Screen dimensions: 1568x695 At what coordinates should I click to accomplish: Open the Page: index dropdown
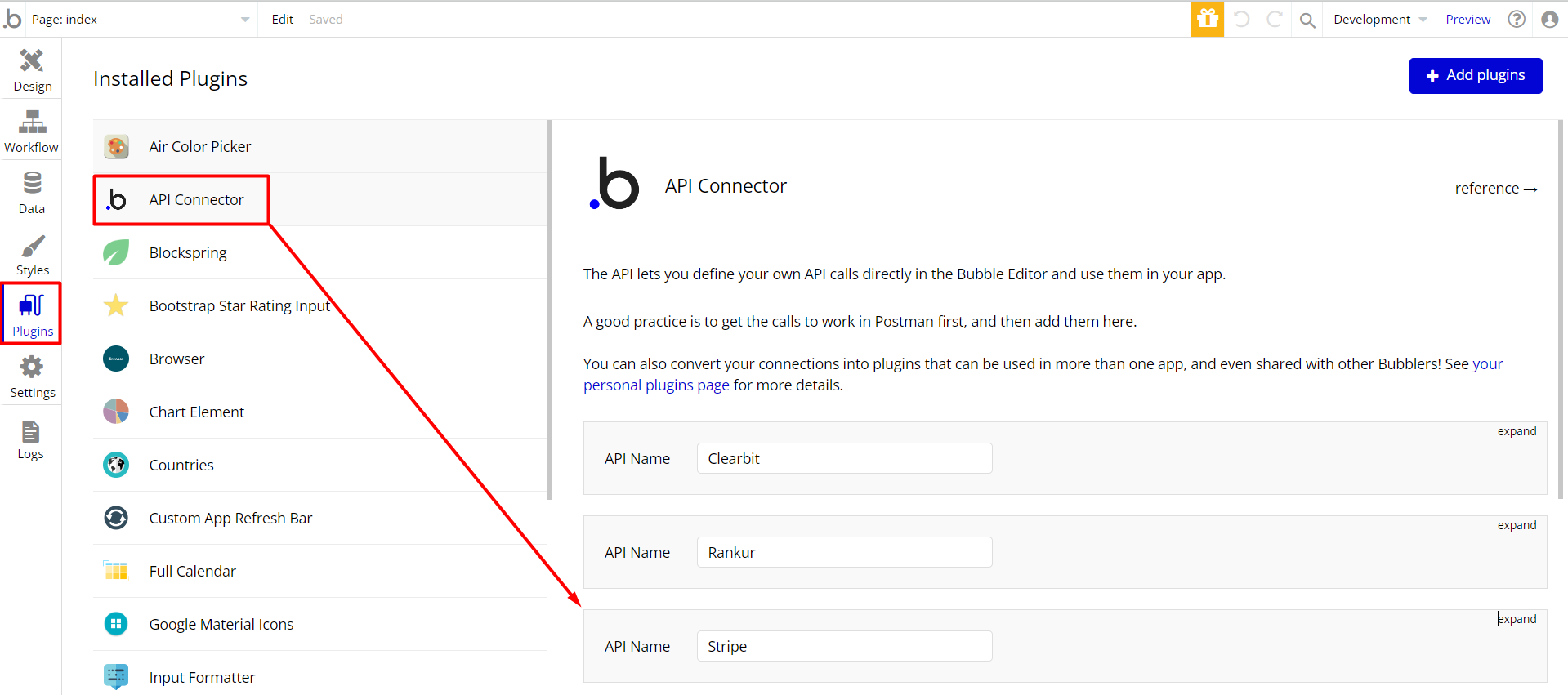[141, 19]
